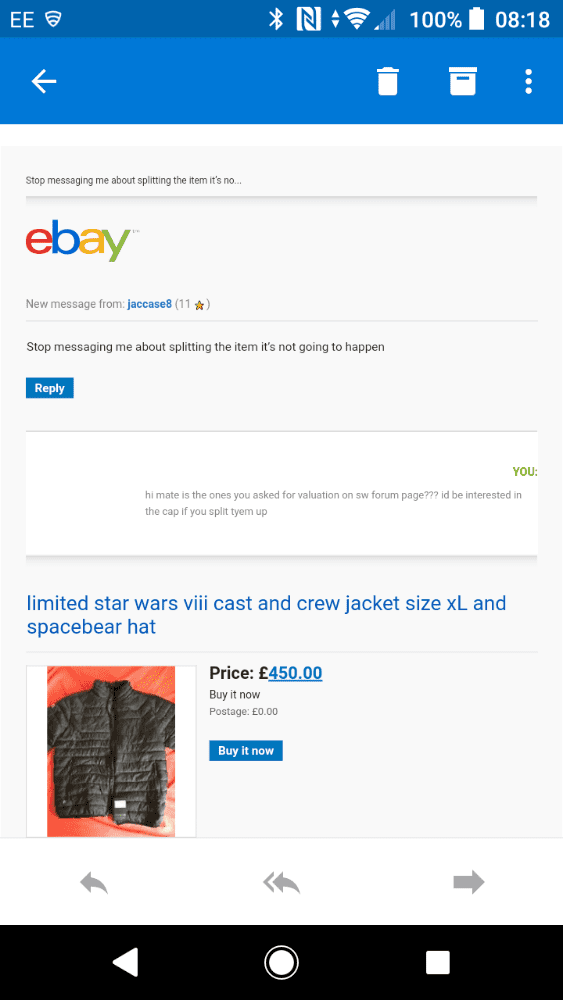
Task: Tap the Android back navigation button
Action: click(126, 962)
